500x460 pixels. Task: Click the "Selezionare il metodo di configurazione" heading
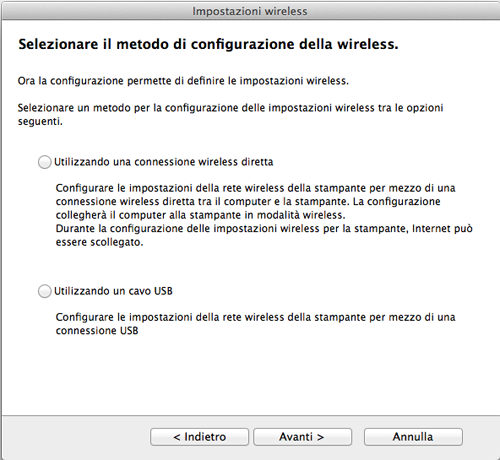[208, 44]
